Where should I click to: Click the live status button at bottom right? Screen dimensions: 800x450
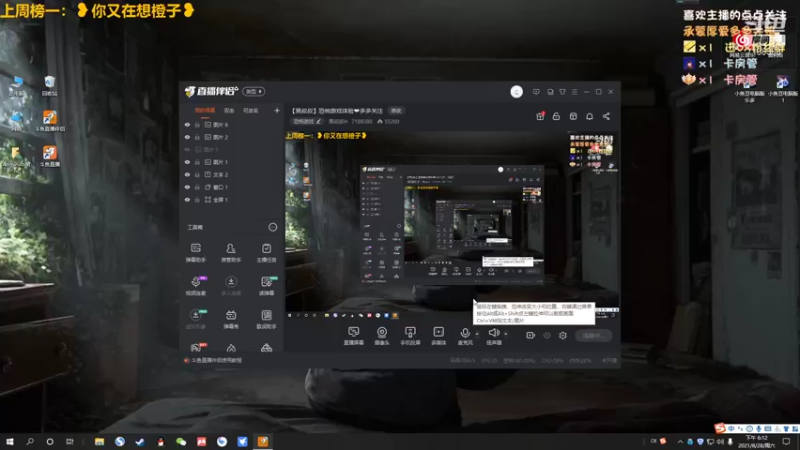point(594,336)
